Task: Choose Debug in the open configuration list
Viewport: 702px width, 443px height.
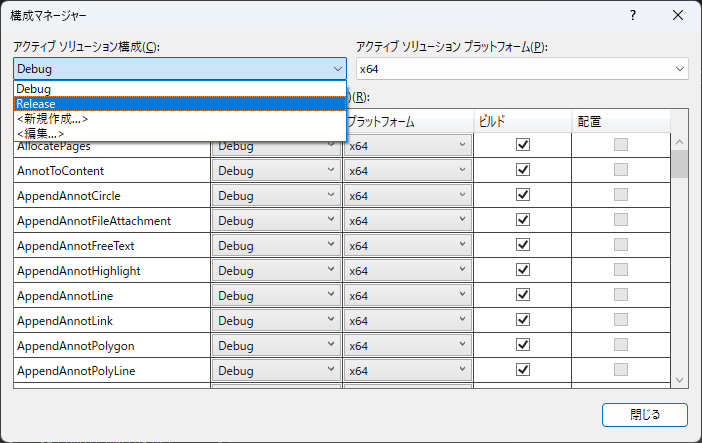Action: 180,89
